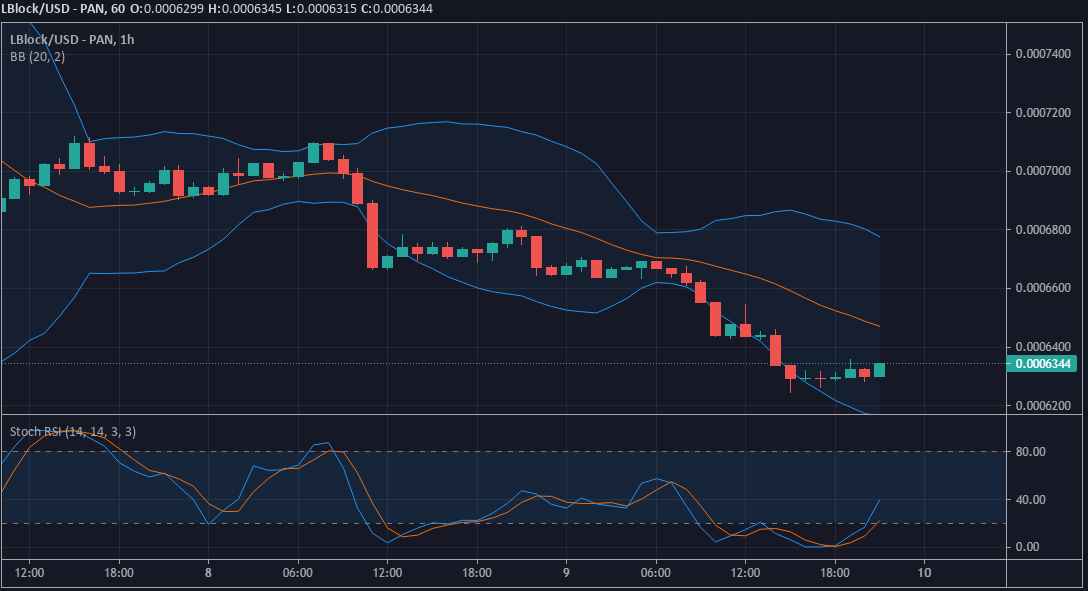Click the 0.0007400 price axis label
The height and width of the screenshot is (591, 1088).
[1043, 53]
